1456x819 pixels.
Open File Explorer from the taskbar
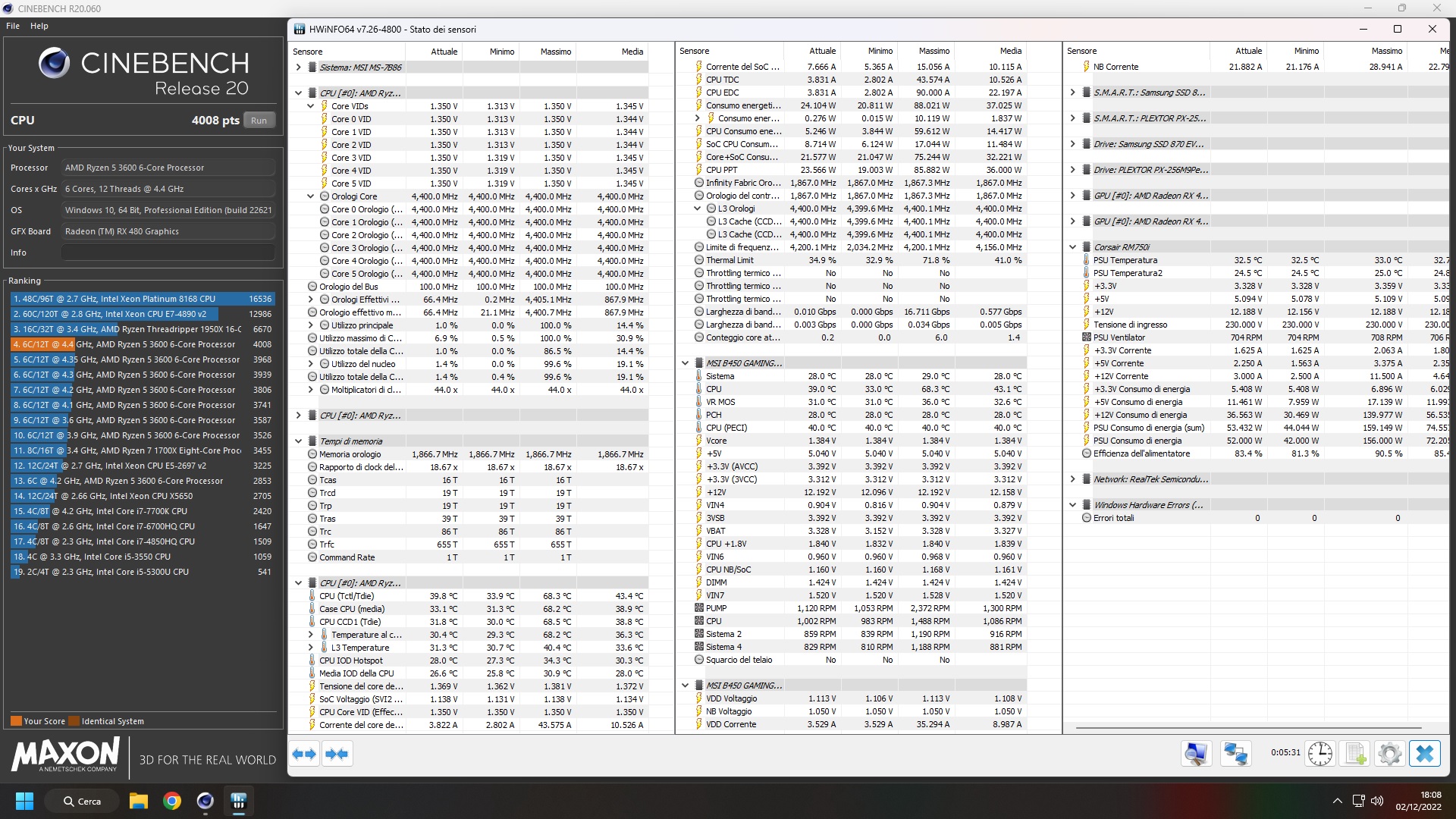pos(138,801)
